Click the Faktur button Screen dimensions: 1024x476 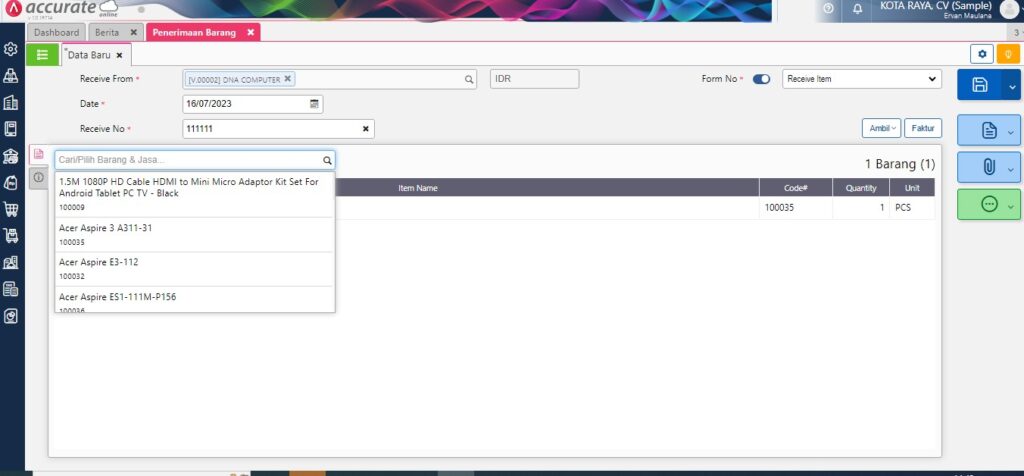point(923,129)
